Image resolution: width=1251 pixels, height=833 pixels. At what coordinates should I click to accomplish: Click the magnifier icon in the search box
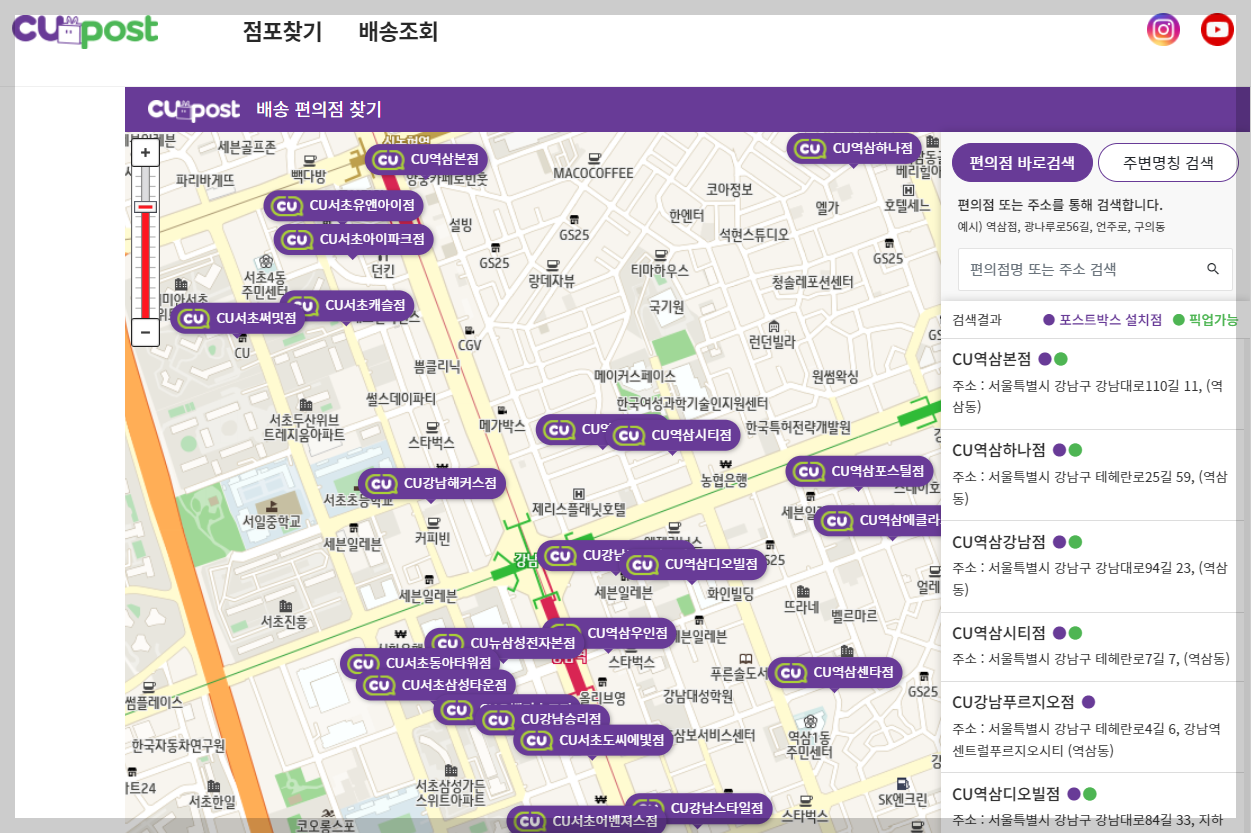(x=1213, y=269)
